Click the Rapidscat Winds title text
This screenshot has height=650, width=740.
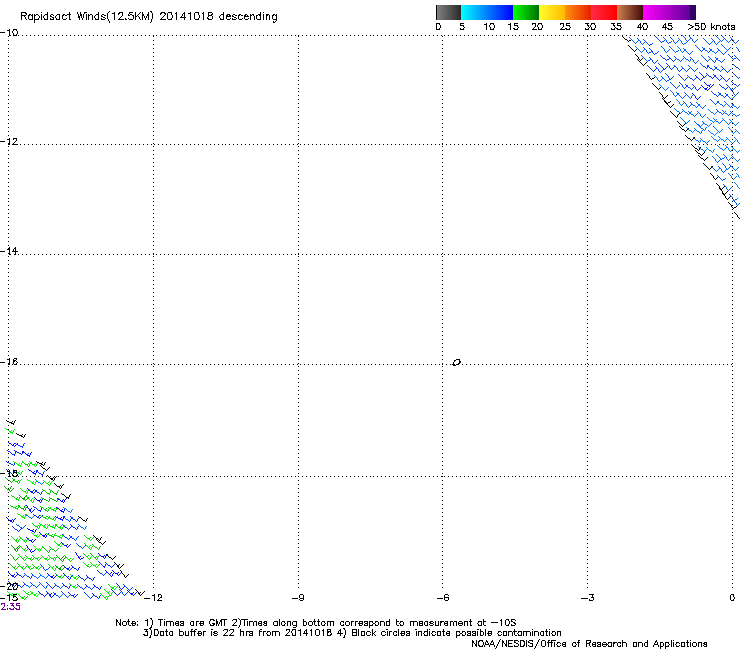149,17
